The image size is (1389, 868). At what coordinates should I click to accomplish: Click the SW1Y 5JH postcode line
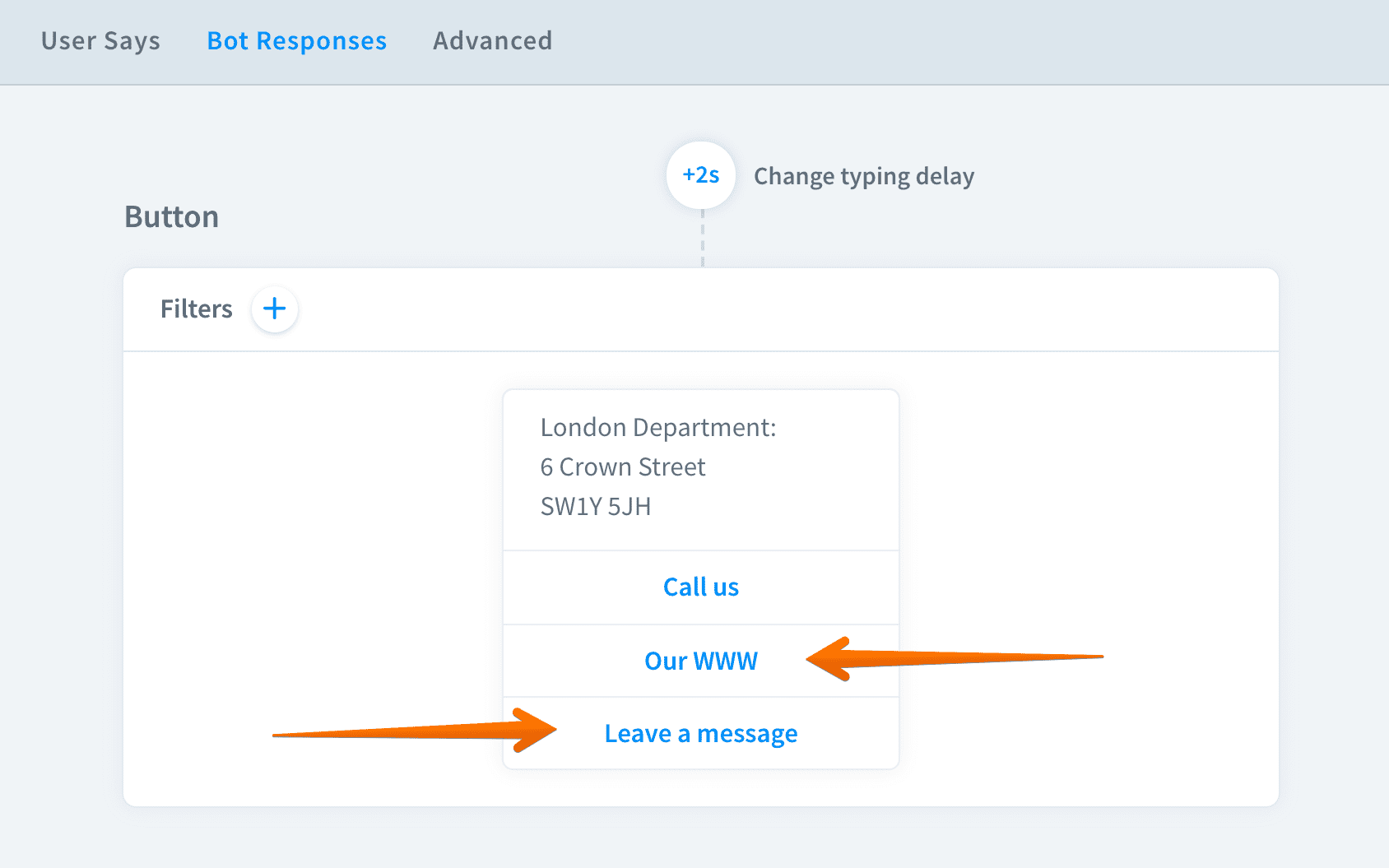595,507
